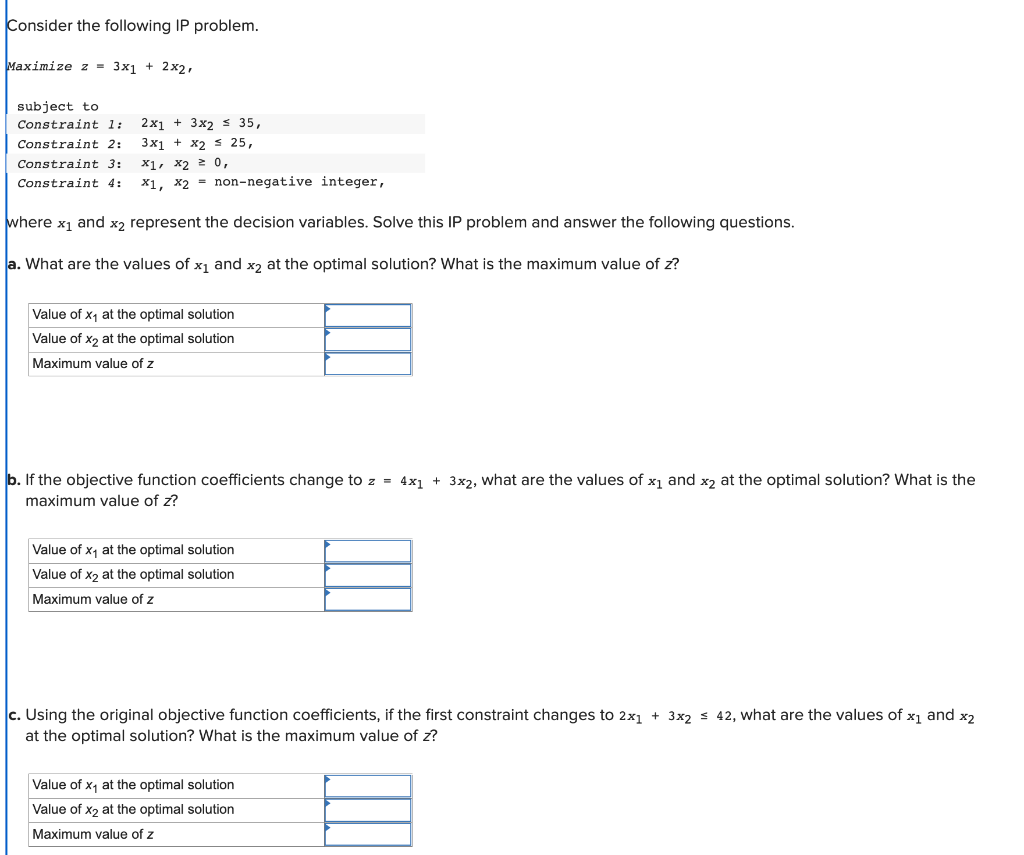
Task: Select the highlighted Constraint 1 row
Action: click(x=215, y=124)
